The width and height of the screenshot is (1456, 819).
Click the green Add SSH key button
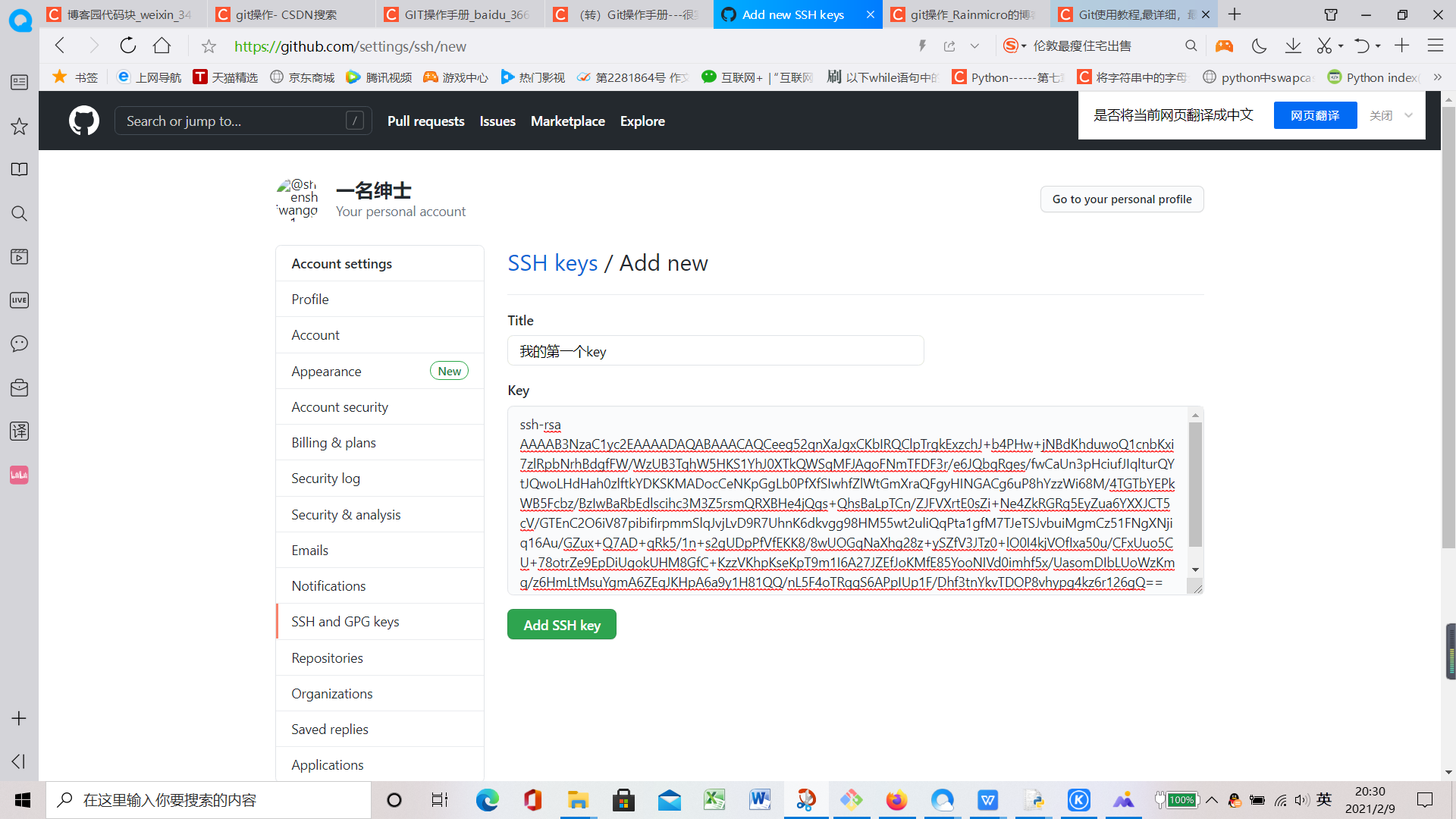pos(561,625)
